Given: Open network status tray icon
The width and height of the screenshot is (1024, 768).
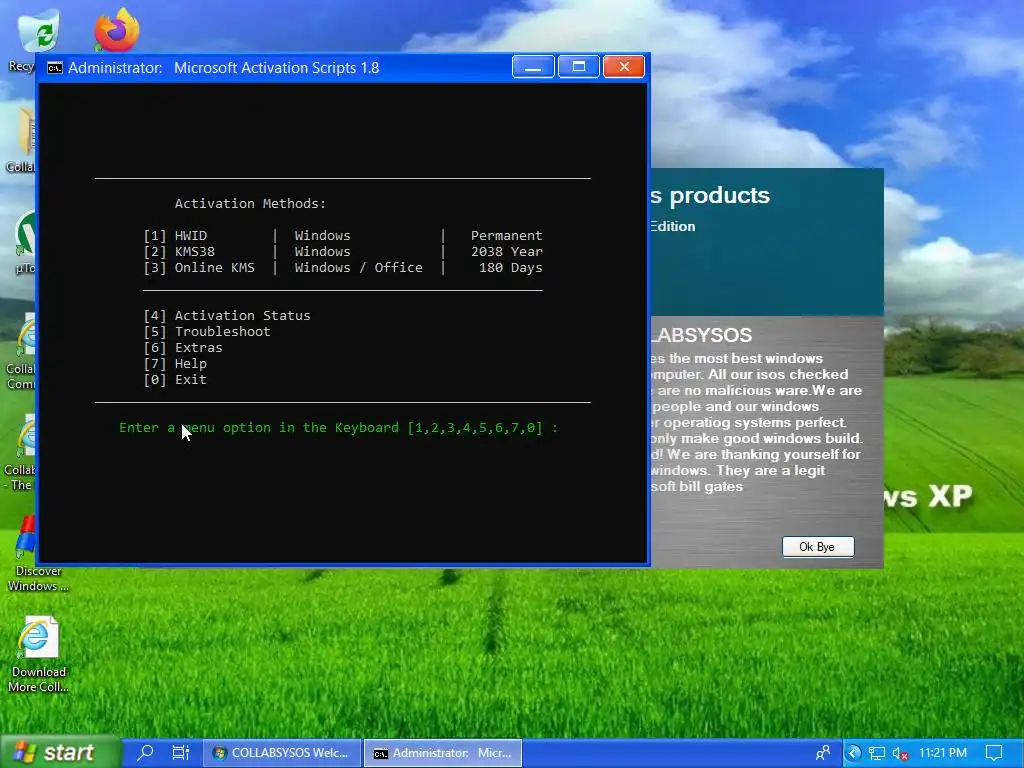Looking at the screenshot, I should 876,754.
